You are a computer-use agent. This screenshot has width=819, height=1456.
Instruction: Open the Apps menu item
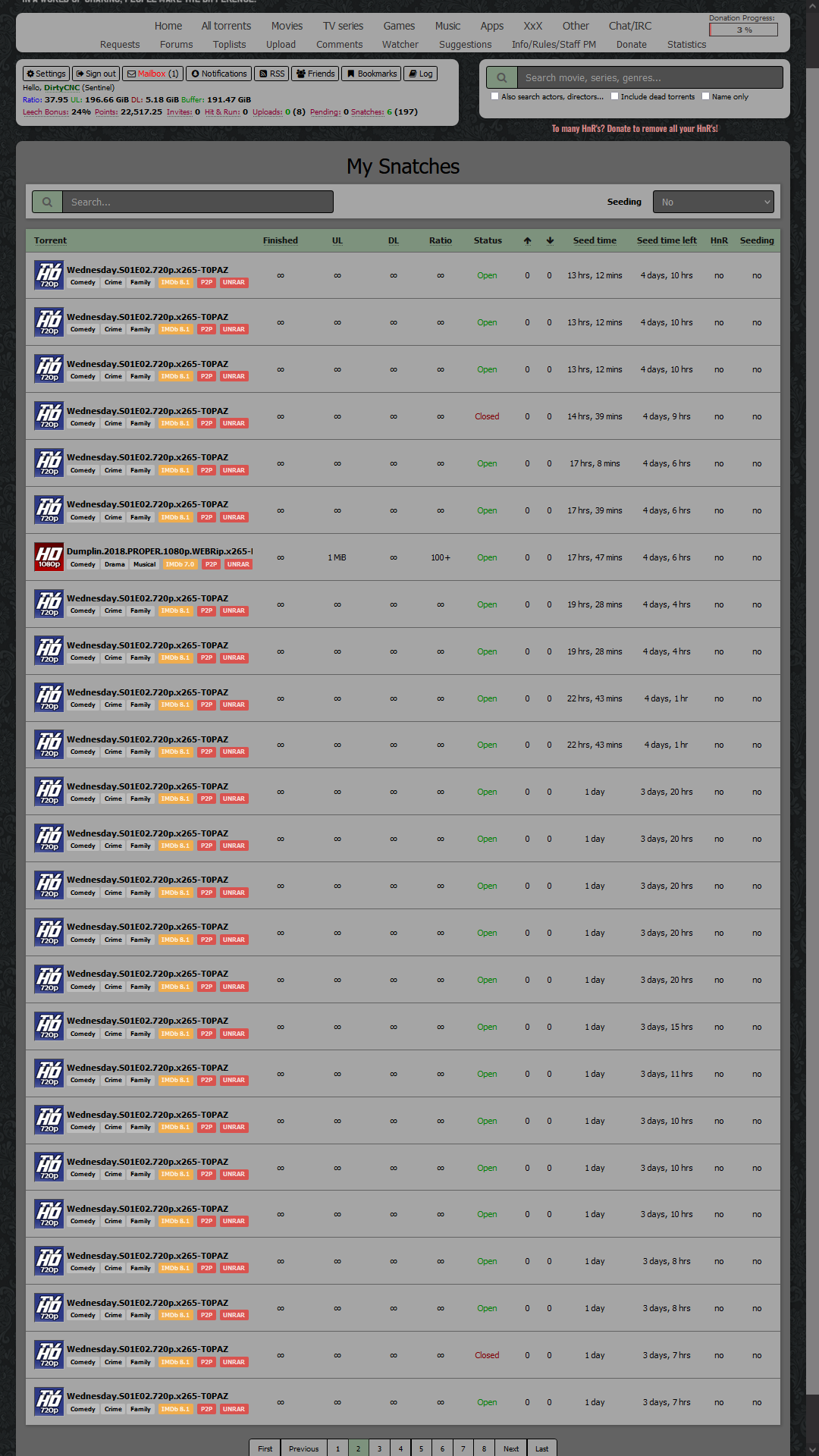tap(492, 26)
